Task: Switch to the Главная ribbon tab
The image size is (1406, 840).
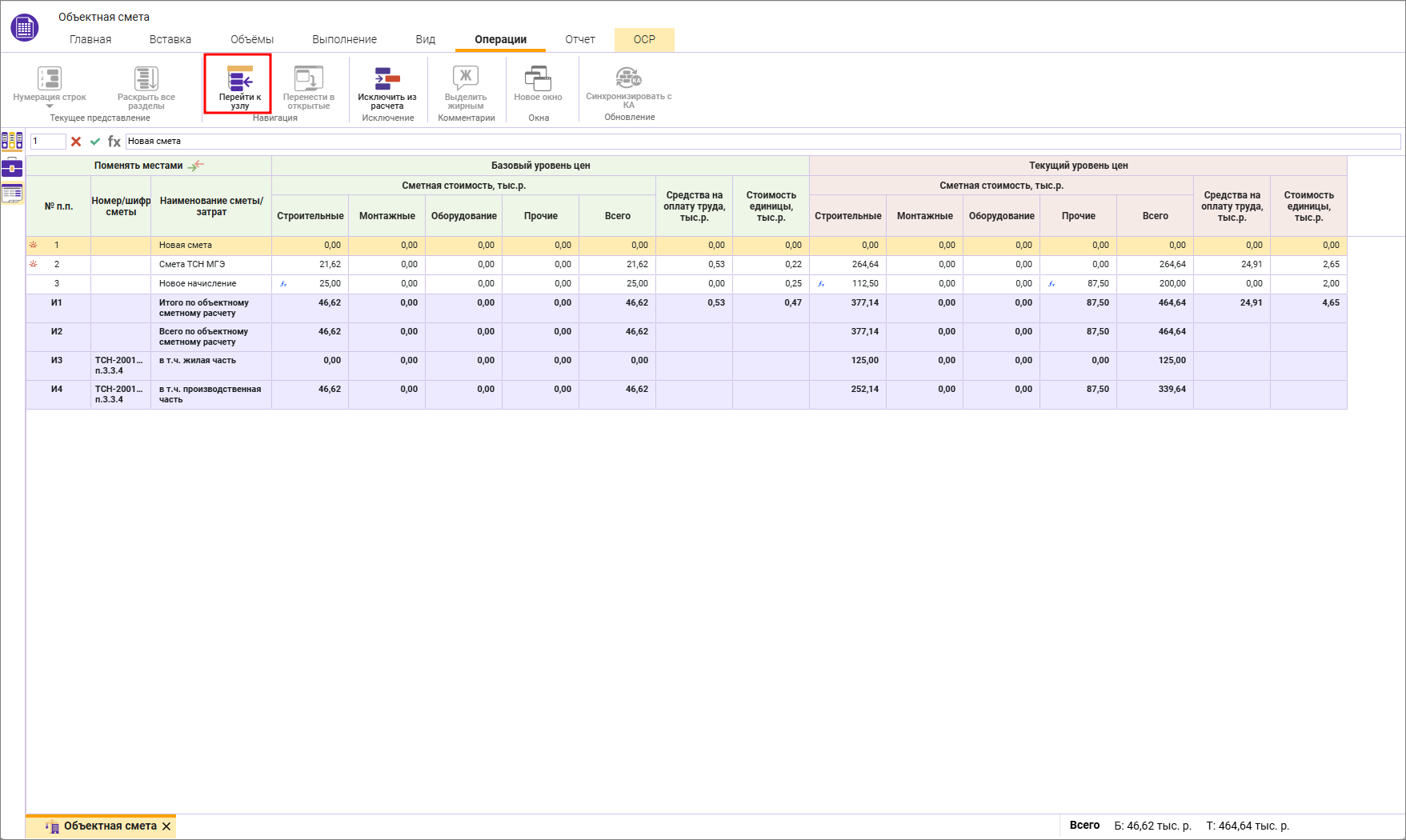Action: (x=90, y=39)
